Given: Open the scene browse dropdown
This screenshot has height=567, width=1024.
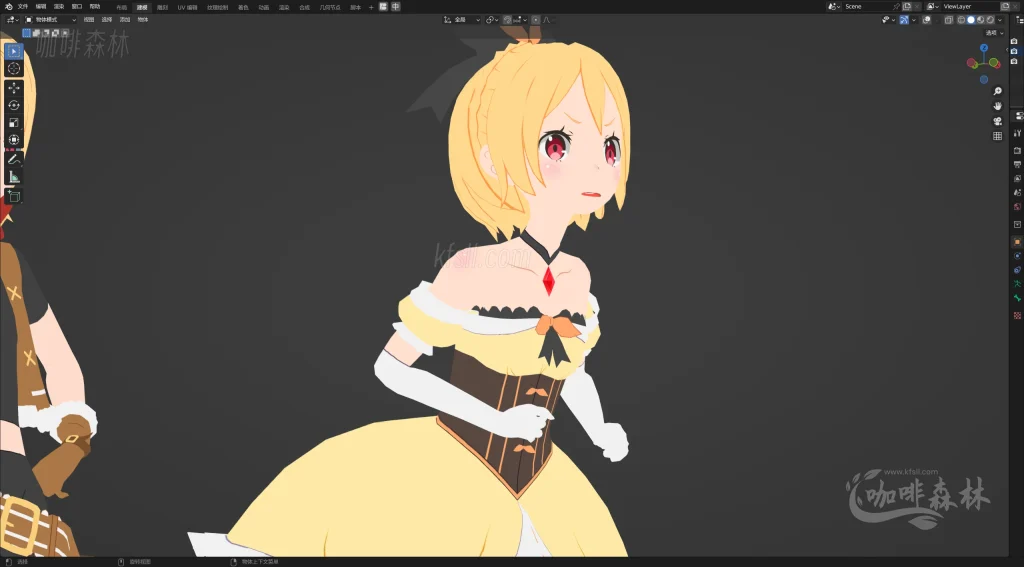Looking at the screenshot, I should 834,7.
